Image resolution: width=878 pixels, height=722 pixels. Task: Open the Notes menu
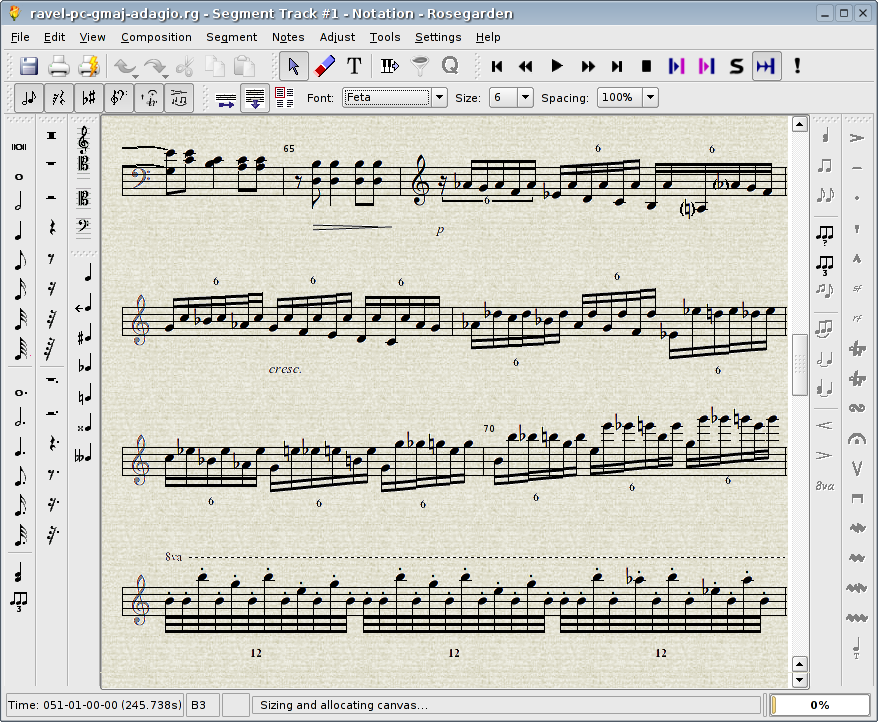pos(288,37)
